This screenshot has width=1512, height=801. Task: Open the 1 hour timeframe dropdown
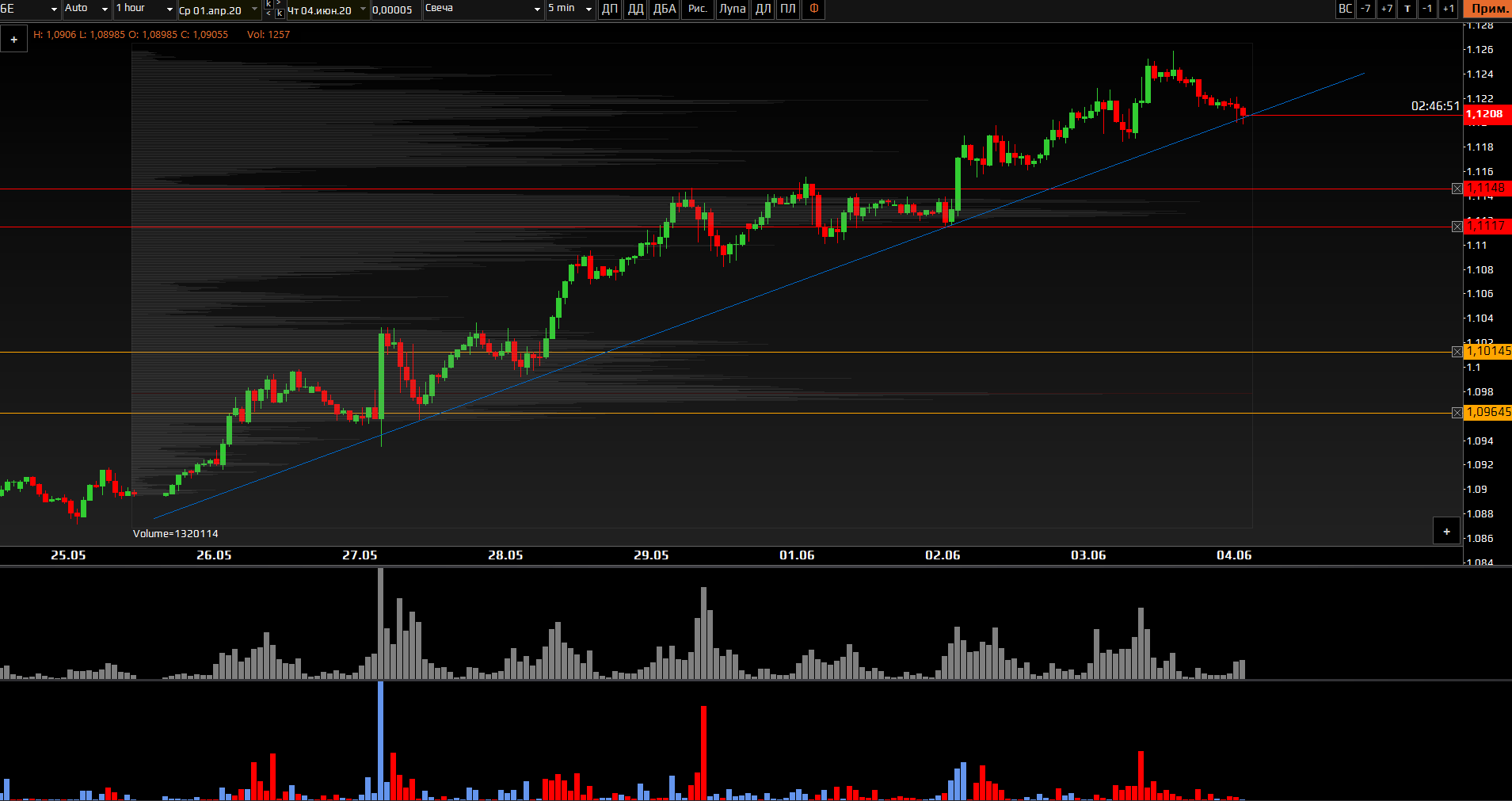(145, 9)
